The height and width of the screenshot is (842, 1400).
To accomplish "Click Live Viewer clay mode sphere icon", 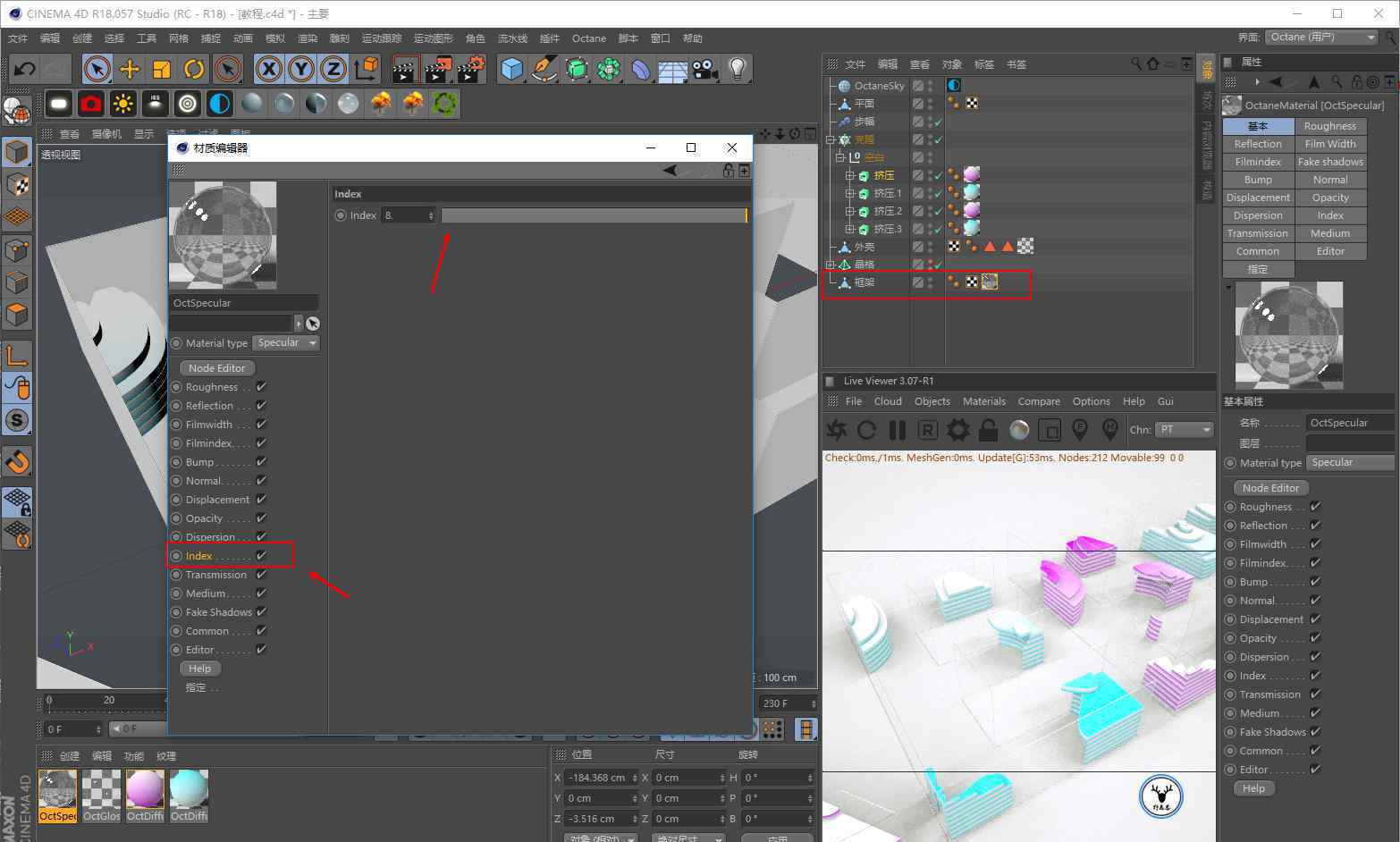I will [1019, 430].
